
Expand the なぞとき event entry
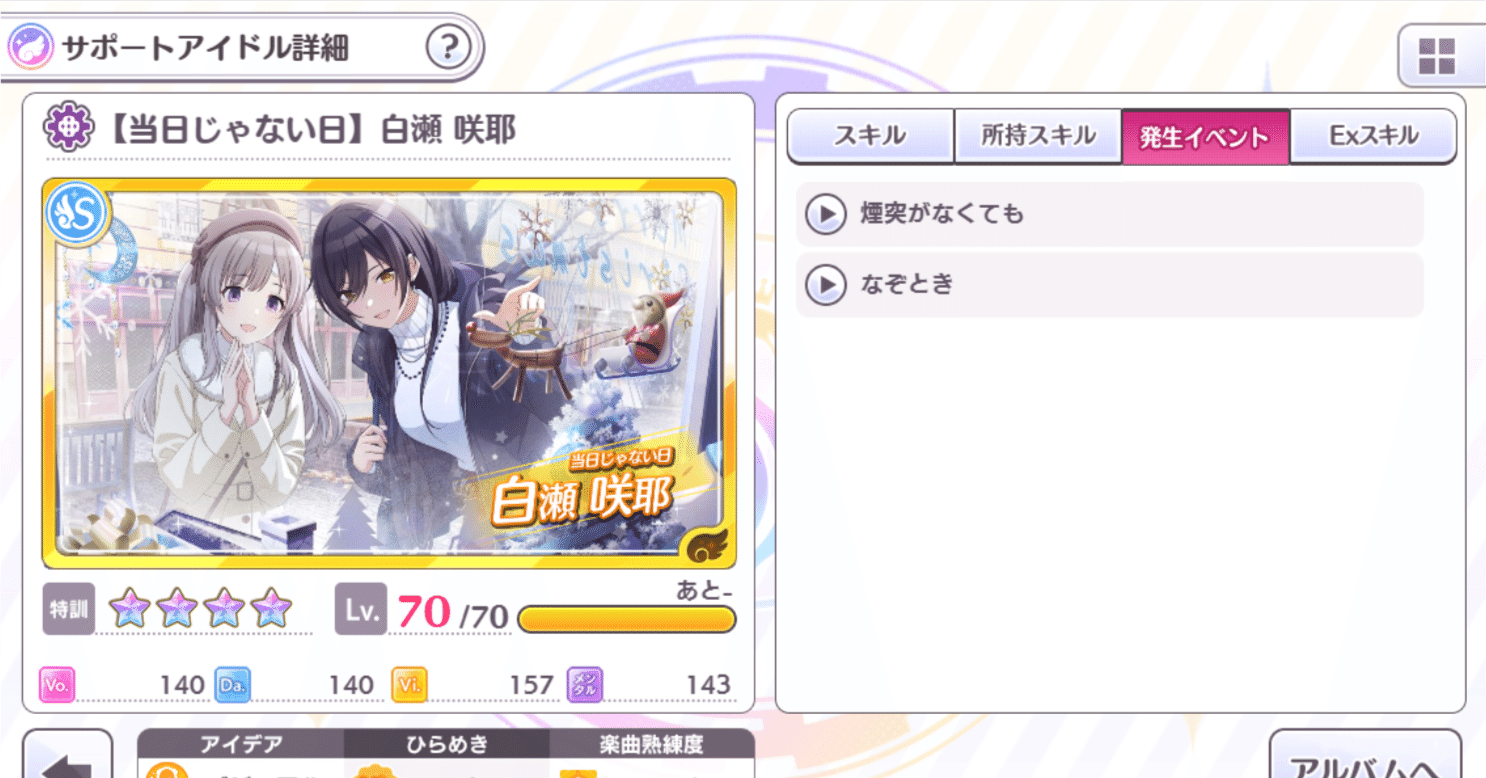click(1109, 285)
